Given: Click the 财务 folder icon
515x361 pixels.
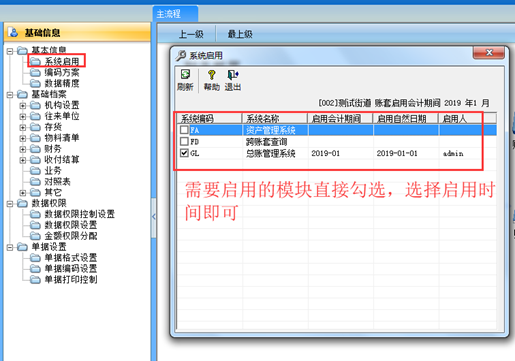Looking at the screenshot, I should 35,149.
